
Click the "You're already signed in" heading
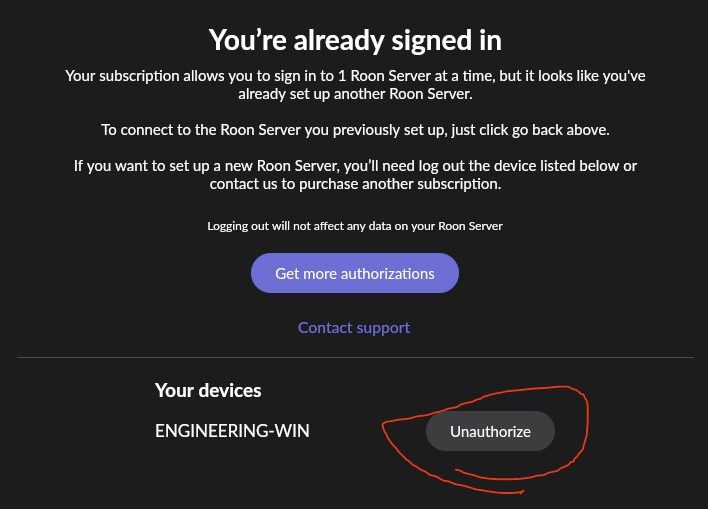[355, 40]
